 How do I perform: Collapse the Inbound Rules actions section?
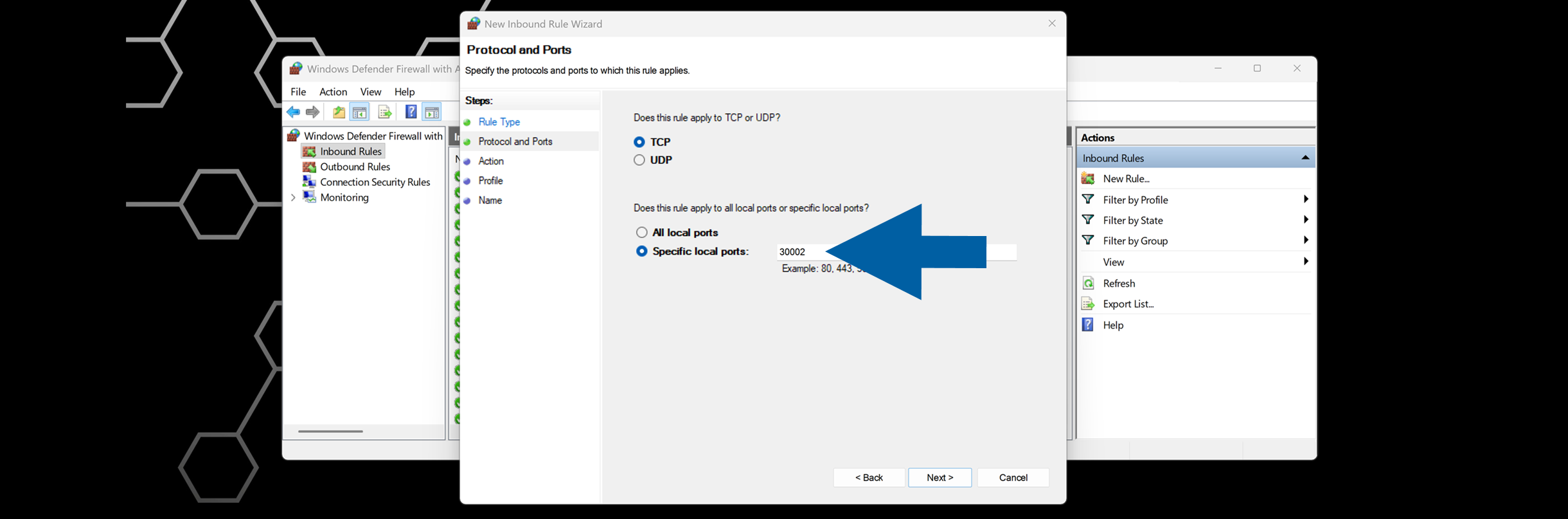(x=1305, y=158)
